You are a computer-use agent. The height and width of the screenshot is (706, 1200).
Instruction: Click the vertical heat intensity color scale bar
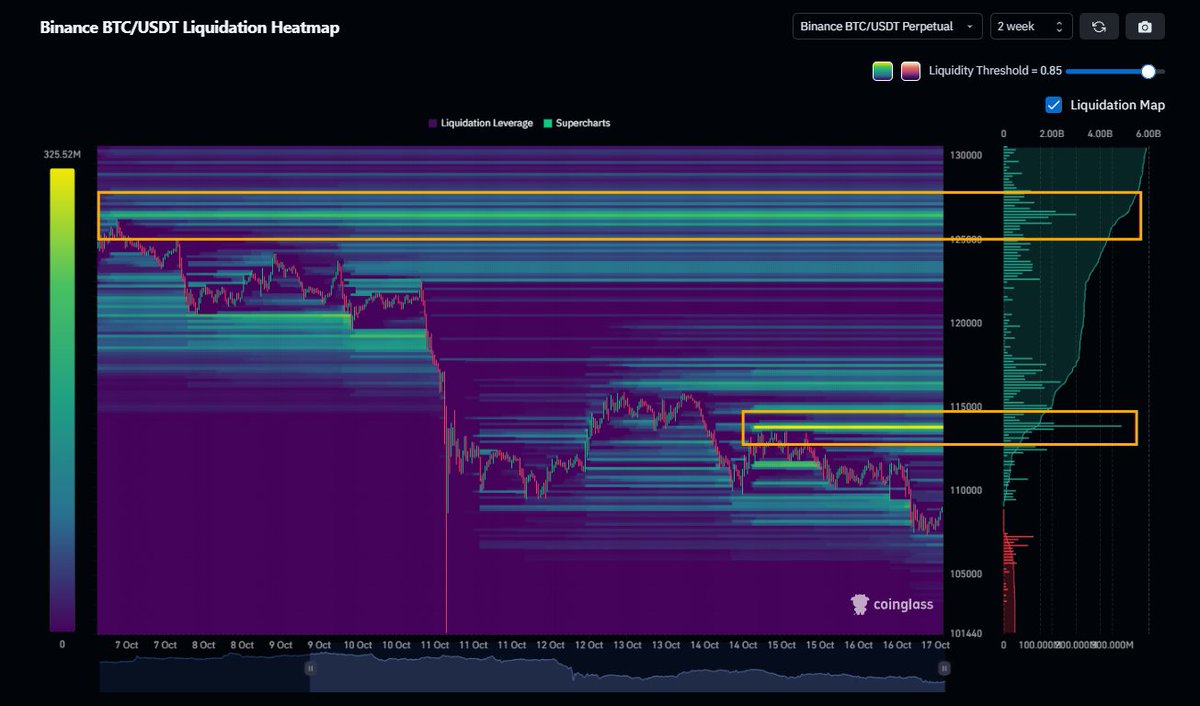pyautogui.click(x=62, y=399)
